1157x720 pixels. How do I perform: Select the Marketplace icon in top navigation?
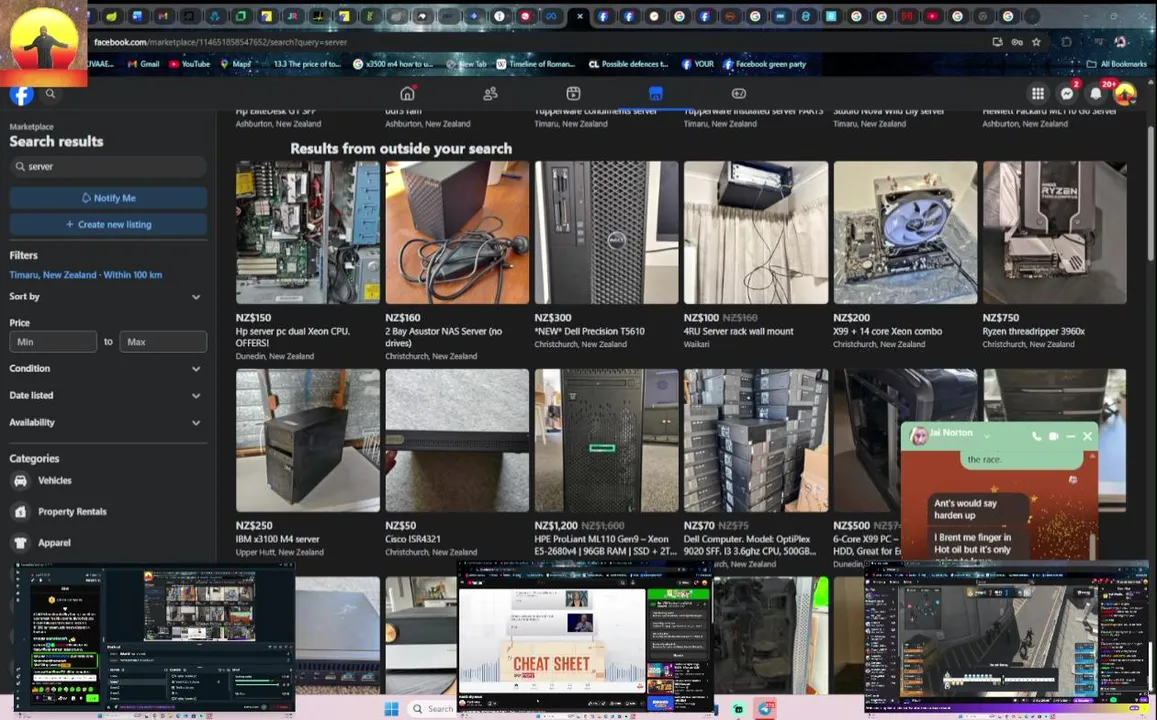(x=655, y=93)
